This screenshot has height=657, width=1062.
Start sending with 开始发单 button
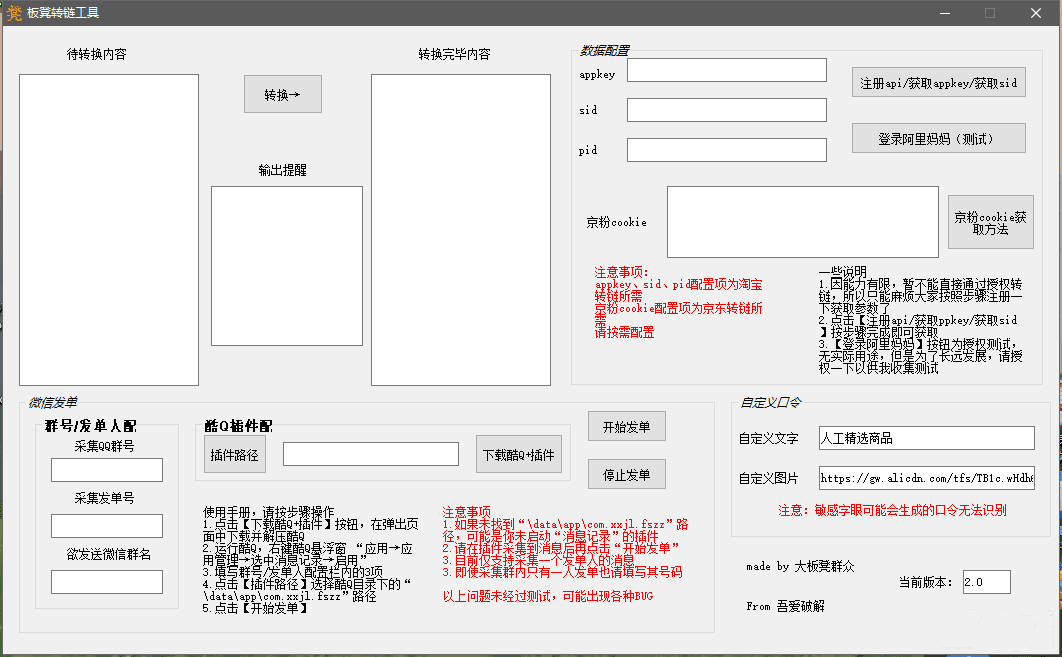[x=626, y=426]
